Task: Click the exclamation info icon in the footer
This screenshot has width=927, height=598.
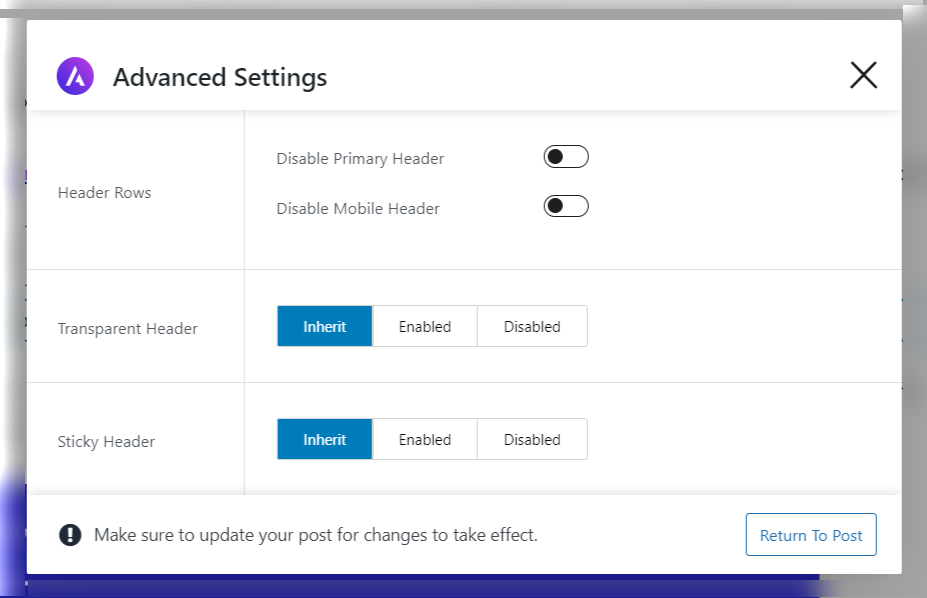Action: [69, 534]
